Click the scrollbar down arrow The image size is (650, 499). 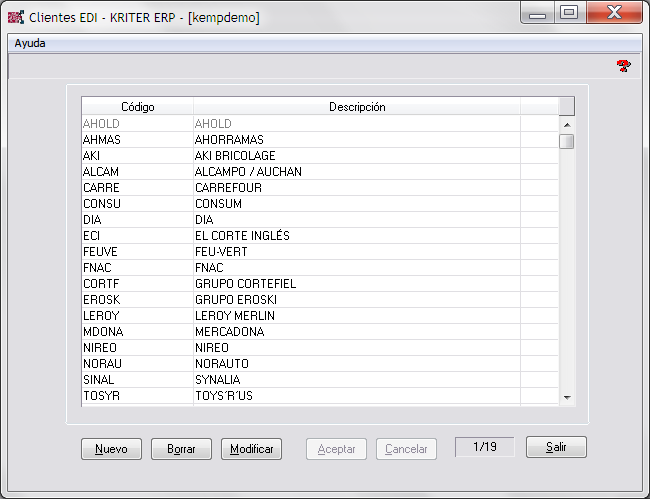[x=567, y=397]
